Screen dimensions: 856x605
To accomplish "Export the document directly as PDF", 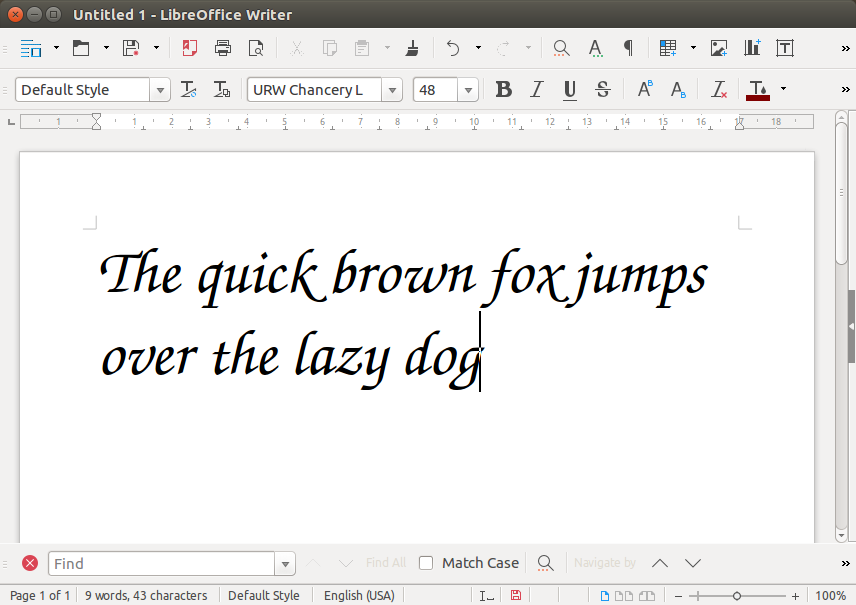I will click(x=190, y=47).
